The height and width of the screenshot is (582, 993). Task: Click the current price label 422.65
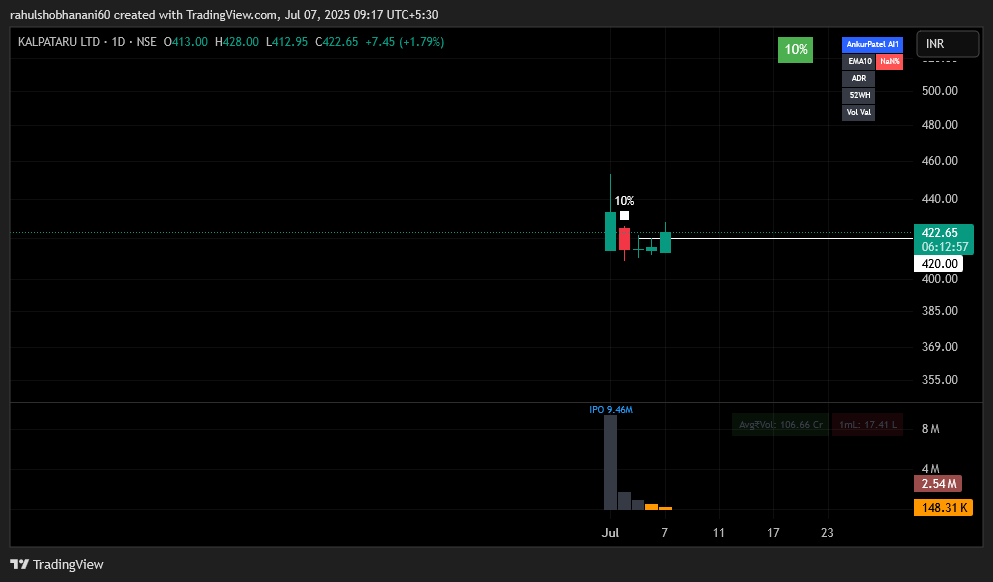pyautogui.click(x=940, y=232)
